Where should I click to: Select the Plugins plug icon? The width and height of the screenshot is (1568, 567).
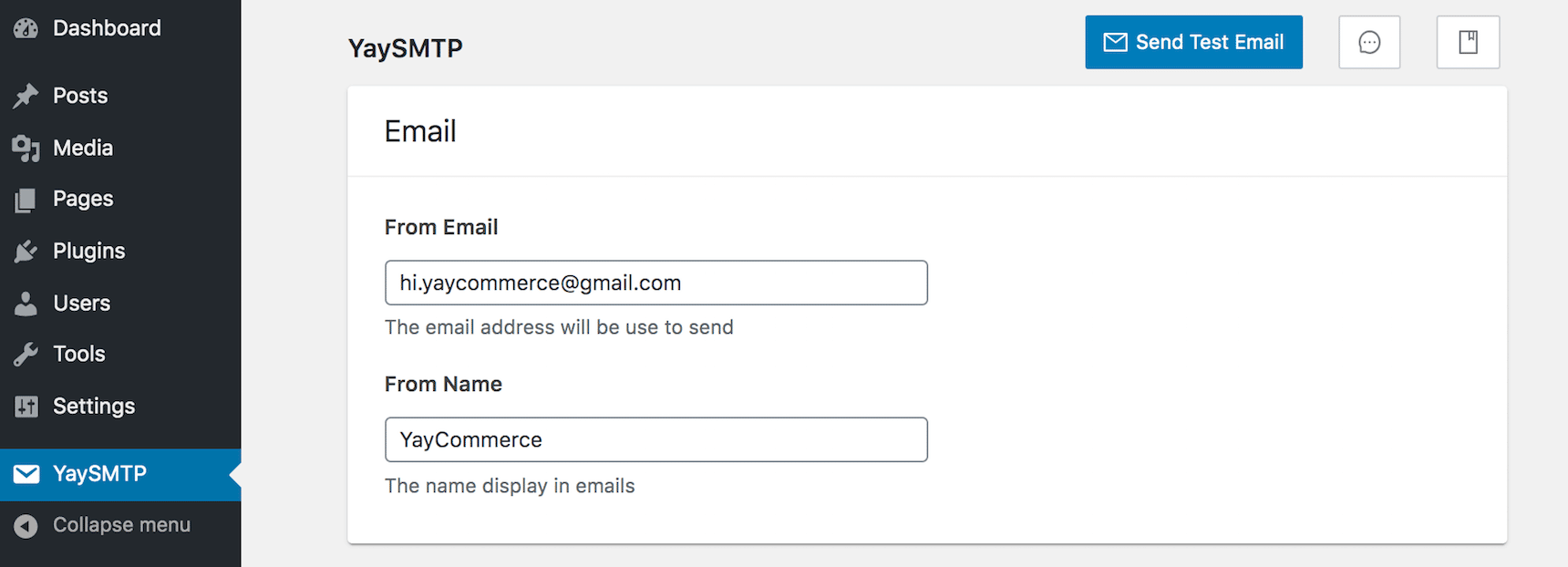coord(26,250)
